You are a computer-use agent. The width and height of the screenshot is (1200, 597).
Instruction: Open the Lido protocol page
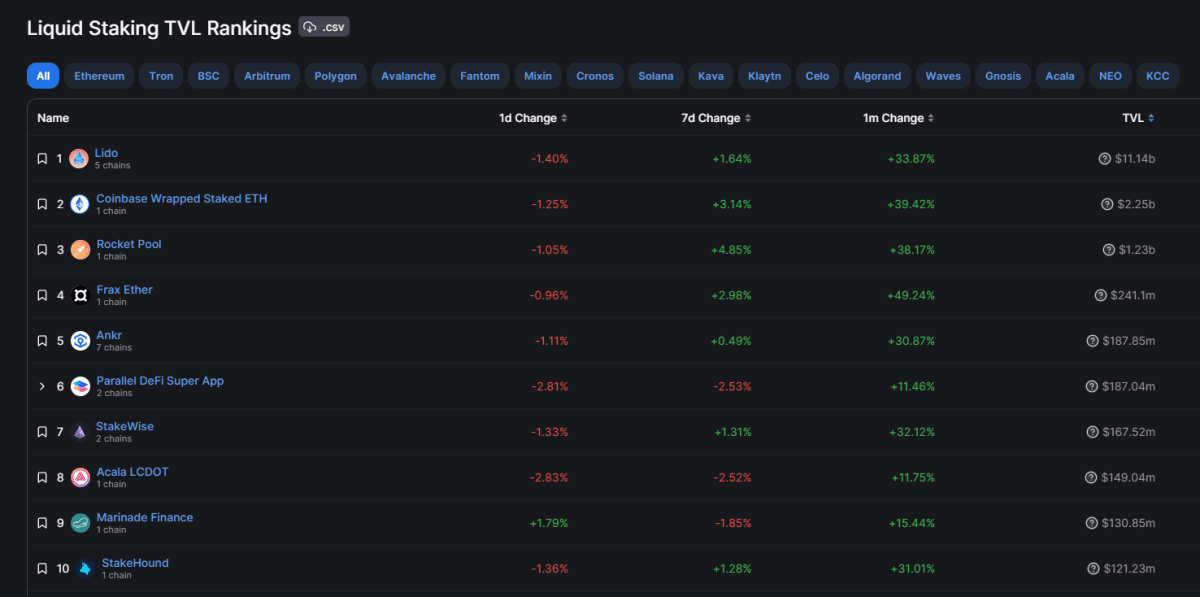[x=106, y=153]
